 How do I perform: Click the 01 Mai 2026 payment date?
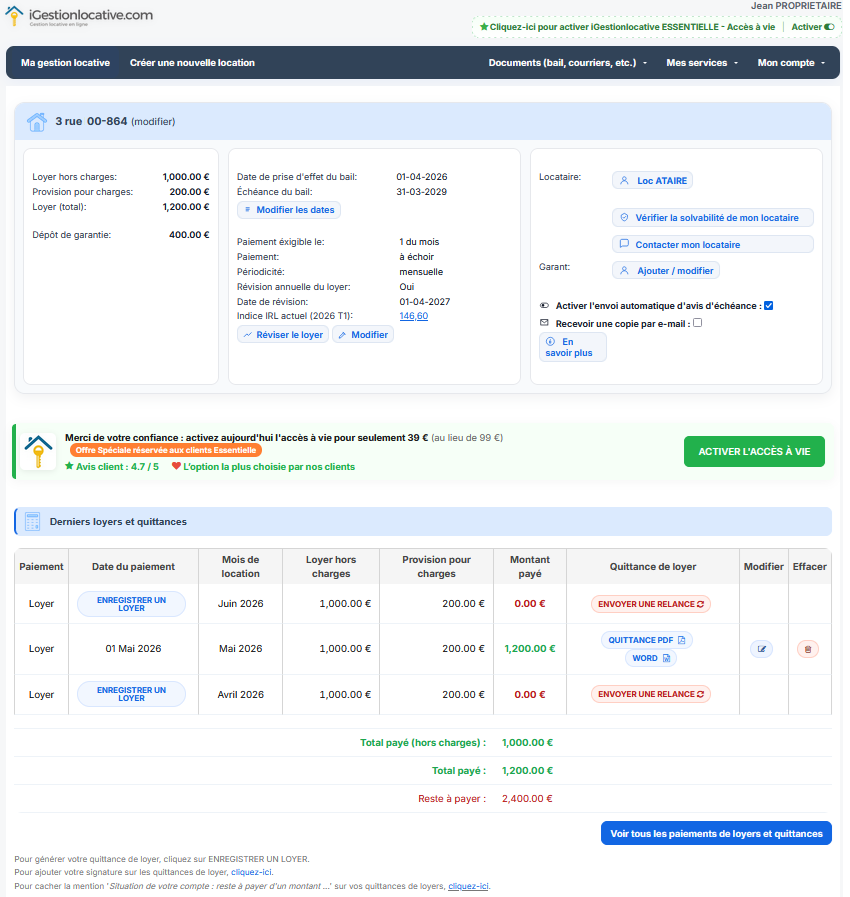click(x=133, y=649)
